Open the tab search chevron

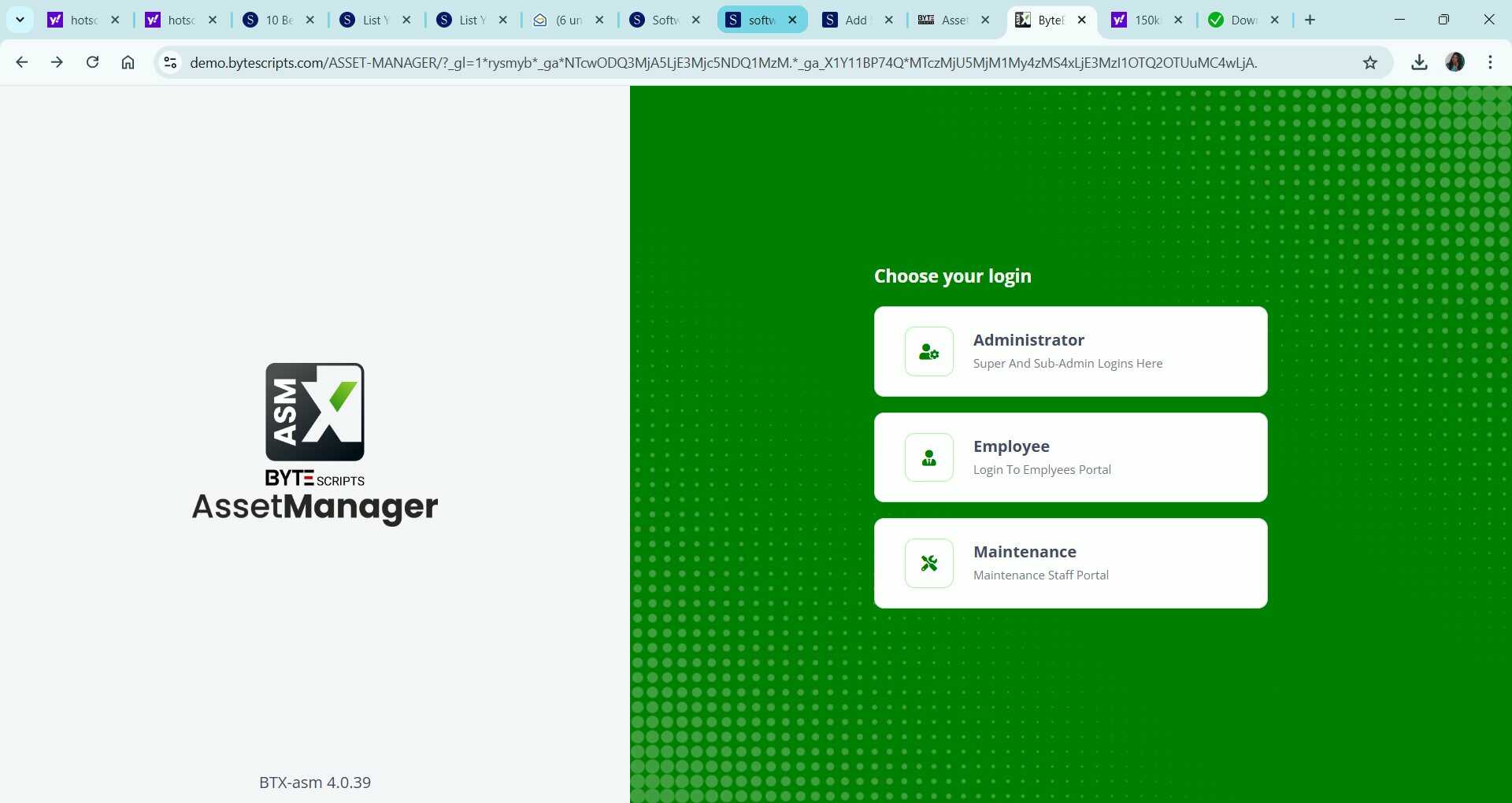click(20, 20)
